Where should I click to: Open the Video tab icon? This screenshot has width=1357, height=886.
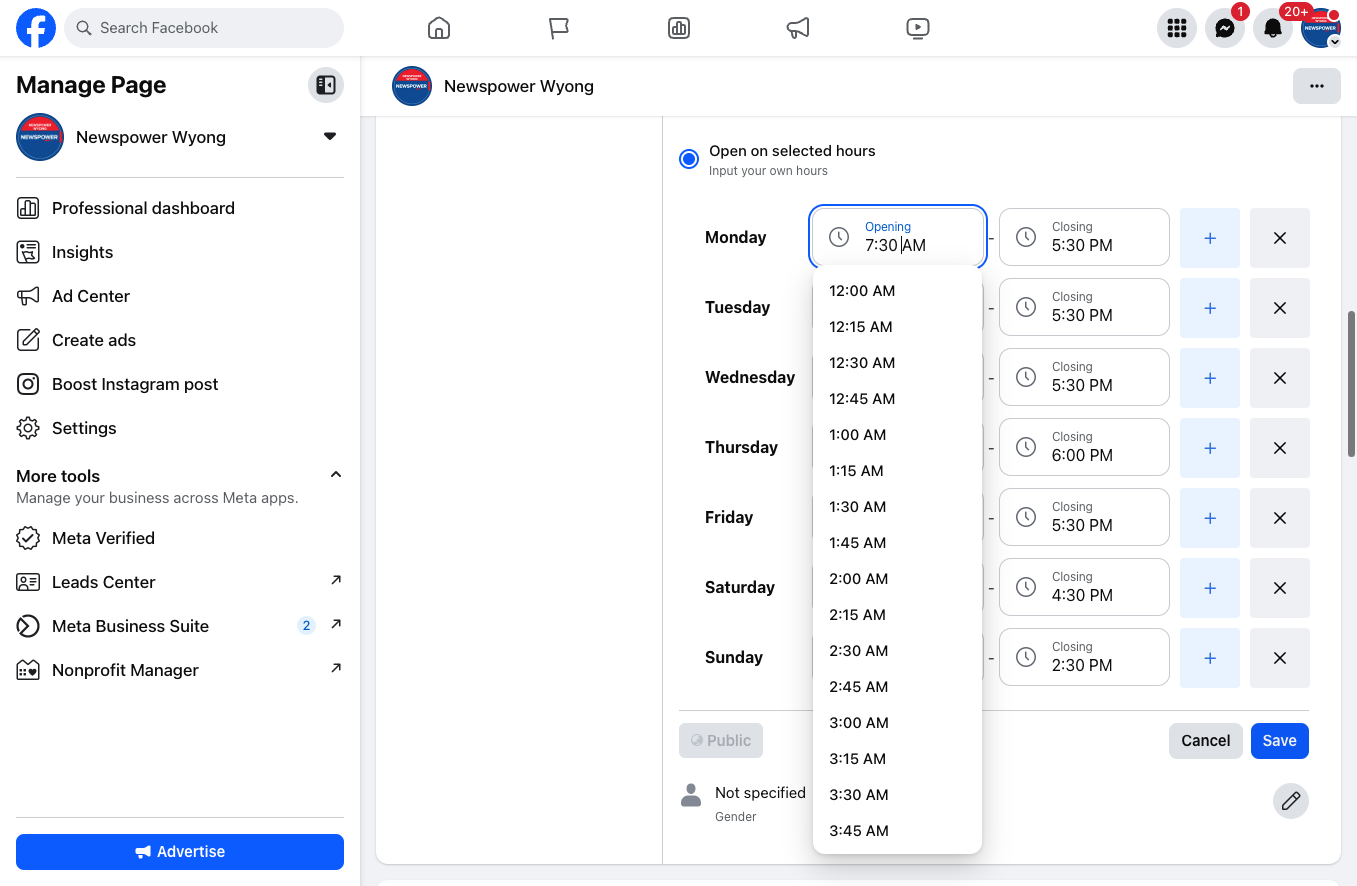(x=918, y=28)
